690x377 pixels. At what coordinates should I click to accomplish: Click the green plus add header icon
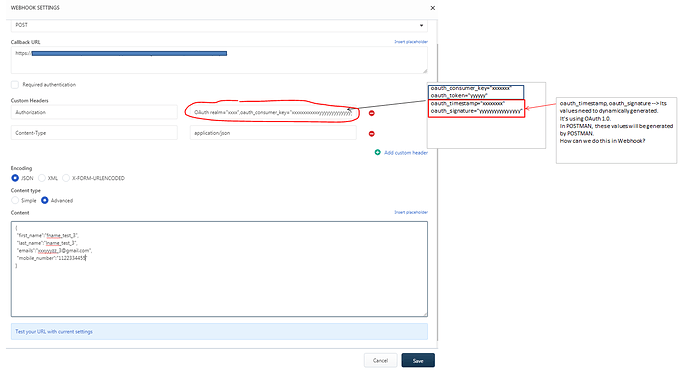(378, 152)
